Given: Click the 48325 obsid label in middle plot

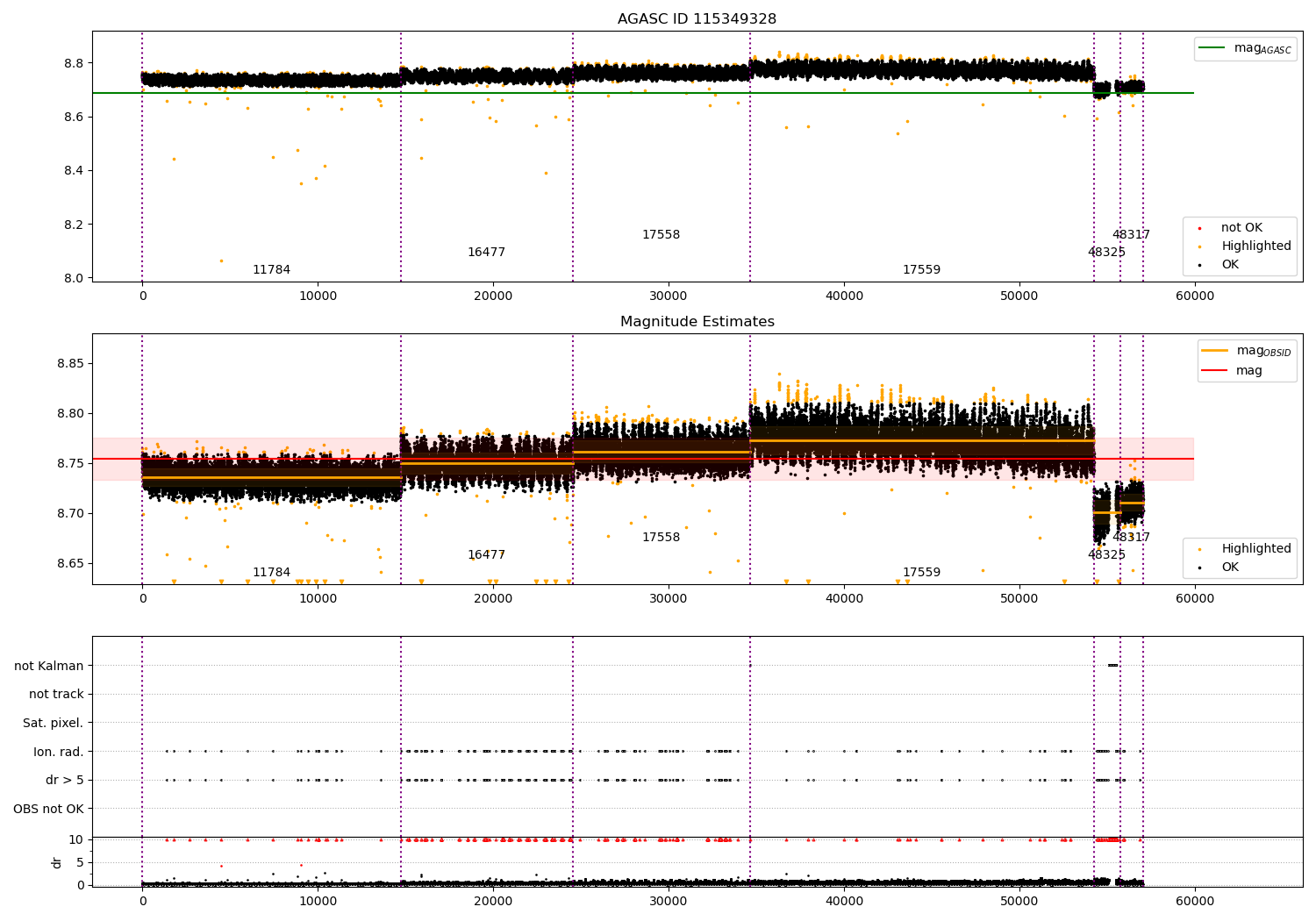Looking at the screenshot, I should [x=1106, y=555].
